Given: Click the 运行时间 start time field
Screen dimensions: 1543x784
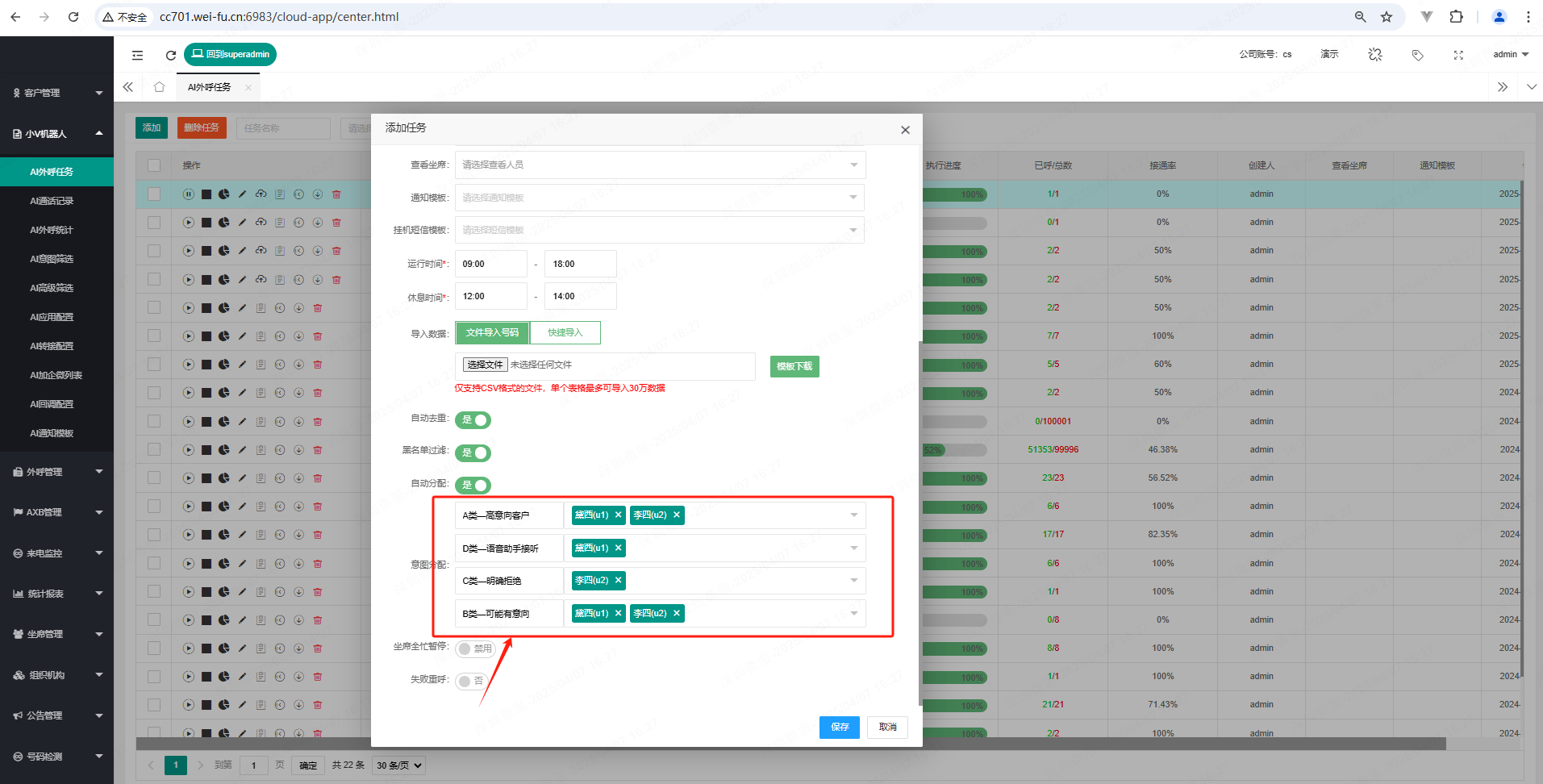Looking at the screenshot, I should [490, 265].
